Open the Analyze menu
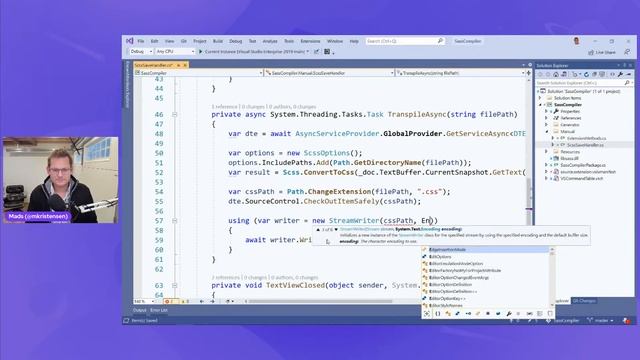 pyautogui.click(x=270, y=41)
